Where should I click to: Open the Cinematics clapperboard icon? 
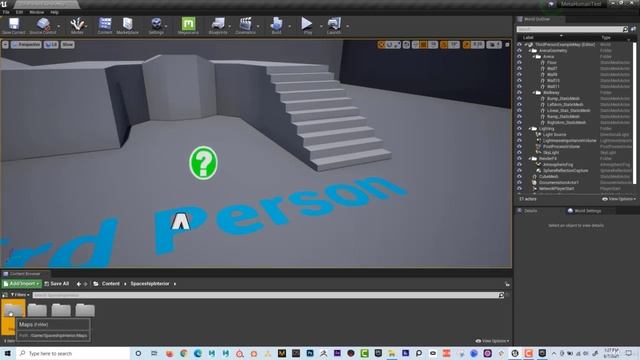pos(245,25)
